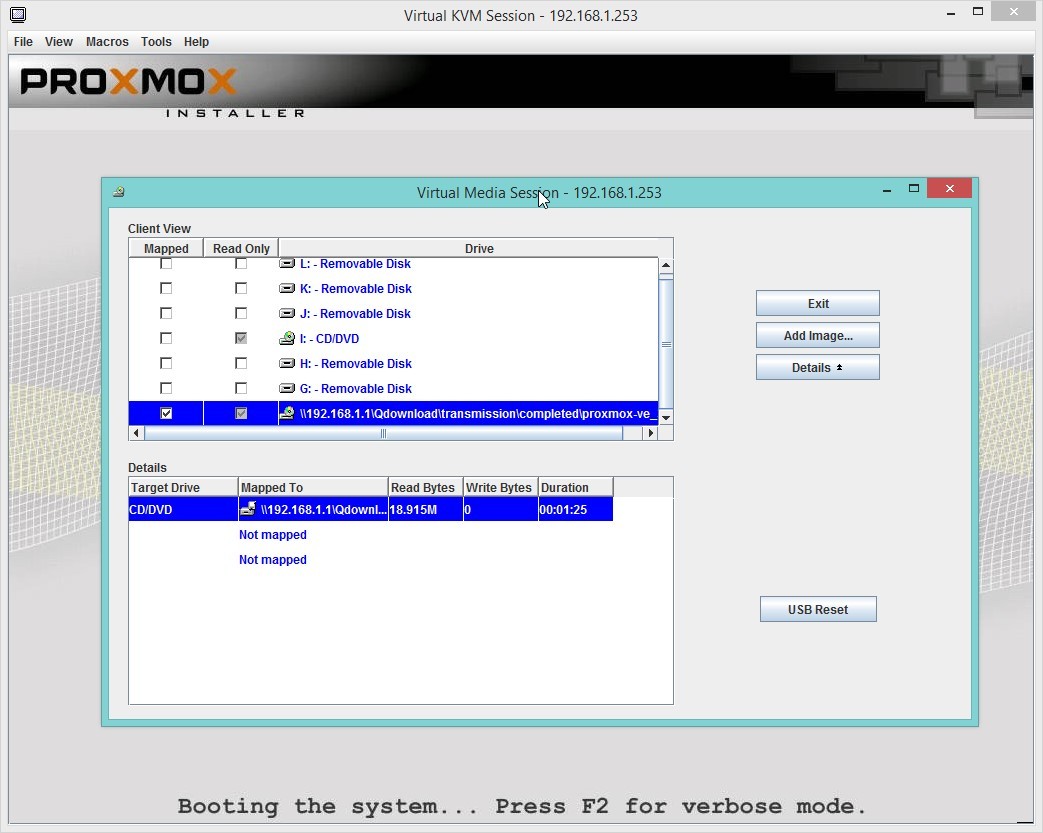The image size is (1043, 833).
Task: Click the Virtual KVM Session window icon
Action: (18, 15)
